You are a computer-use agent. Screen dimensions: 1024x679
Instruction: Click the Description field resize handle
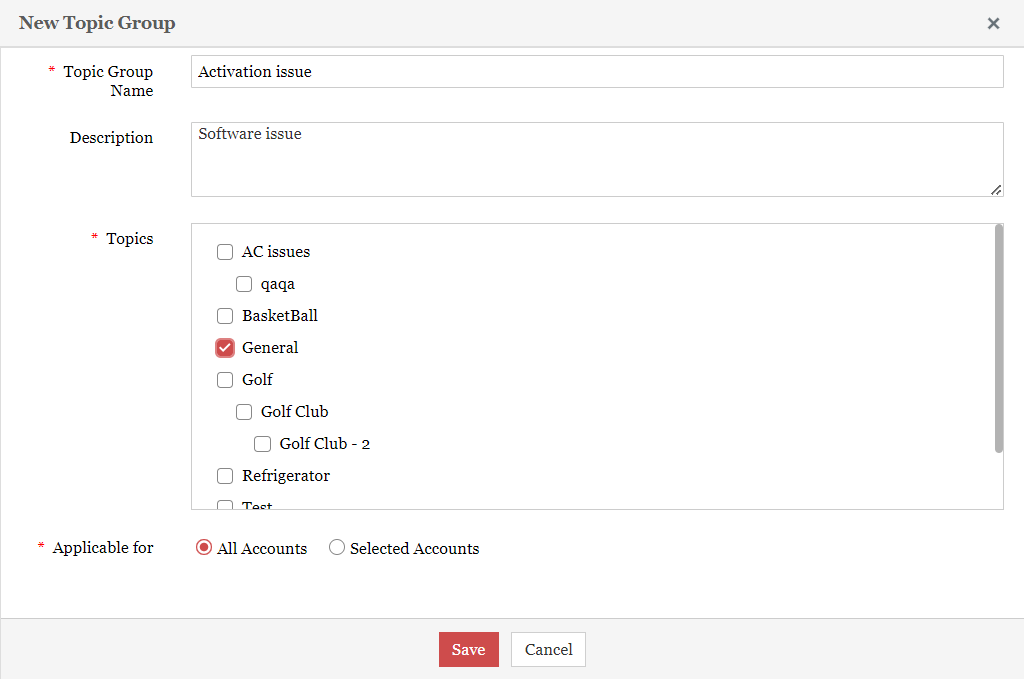[996, 190]
